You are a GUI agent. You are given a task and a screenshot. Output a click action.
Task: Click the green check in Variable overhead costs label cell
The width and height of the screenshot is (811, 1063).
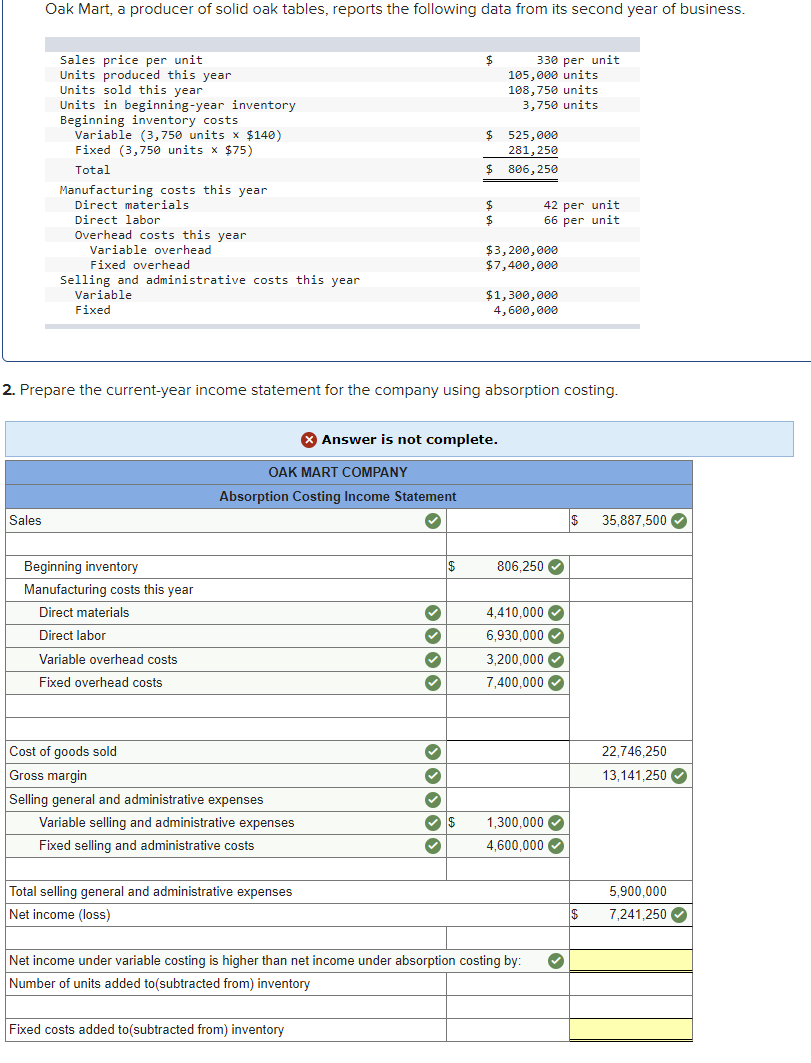coord(433,660)
